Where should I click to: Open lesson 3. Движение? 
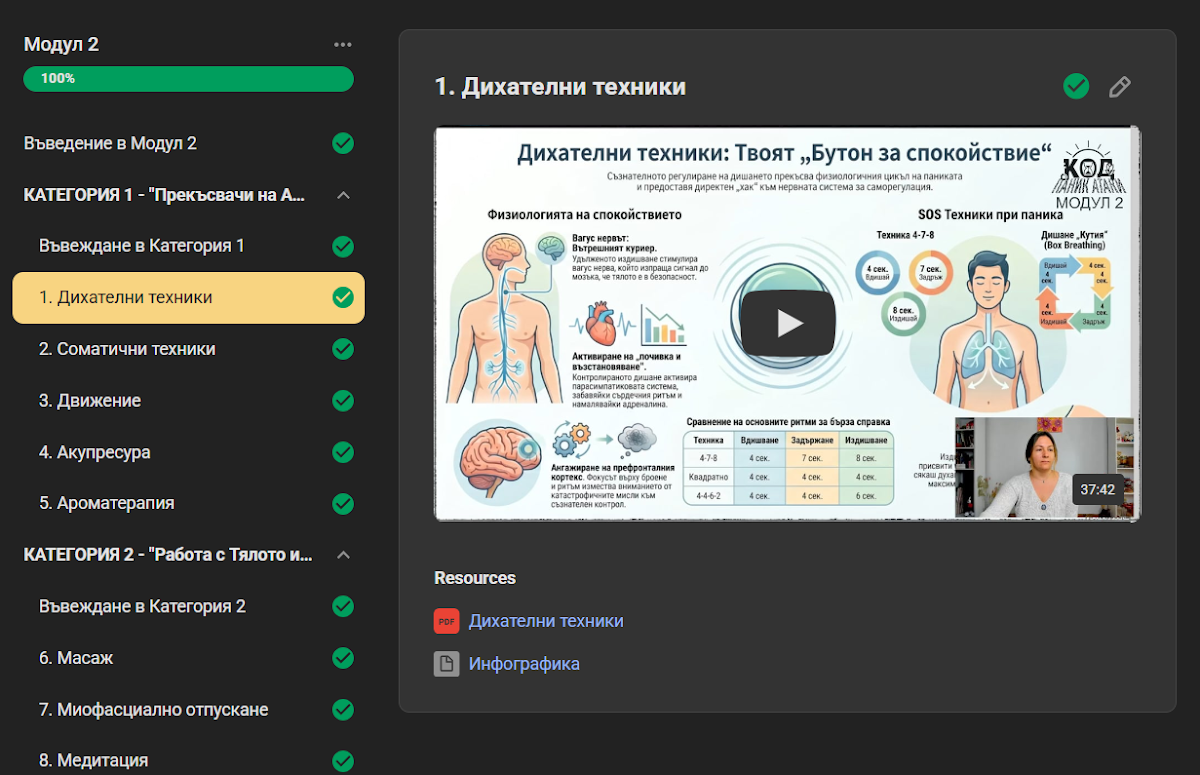pos(90,401)
